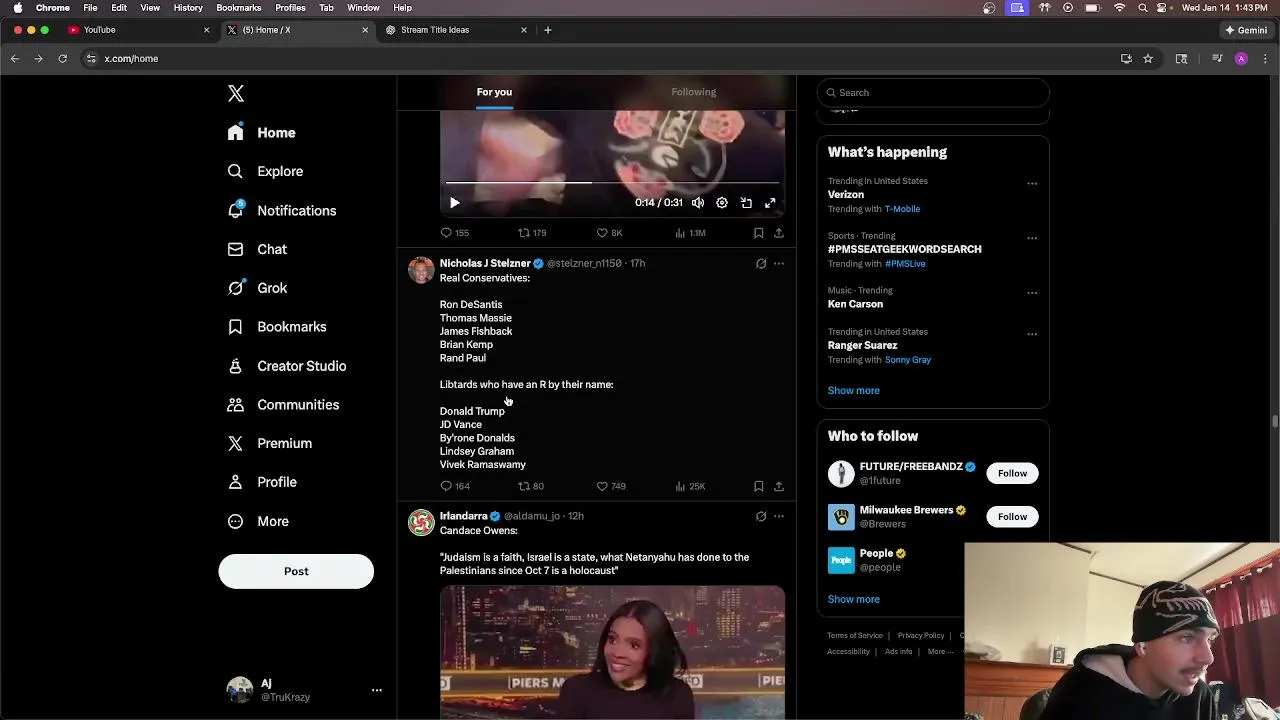Screen dimensions: 1280x720
Task: Repost Stelzner's post with 80 reposts
Action: 531,486
